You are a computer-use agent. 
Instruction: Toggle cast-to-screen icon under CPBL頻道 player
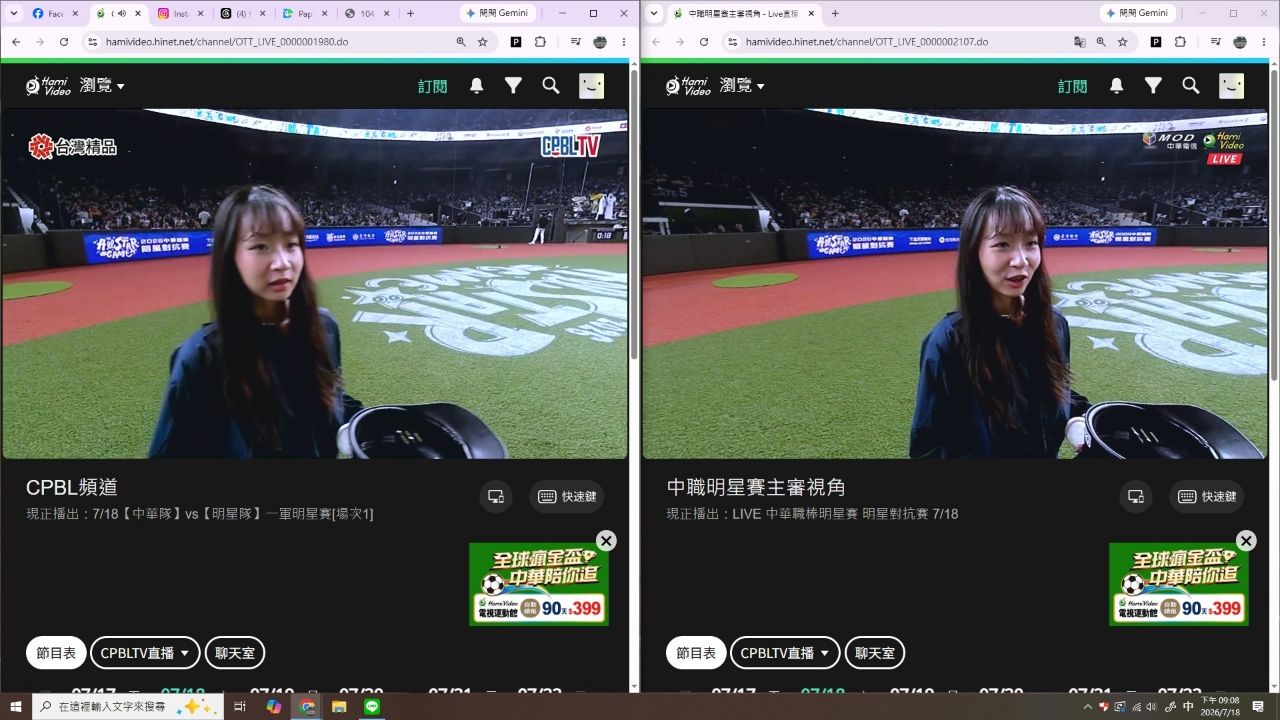pyautogui.click(x=495, y=496)
